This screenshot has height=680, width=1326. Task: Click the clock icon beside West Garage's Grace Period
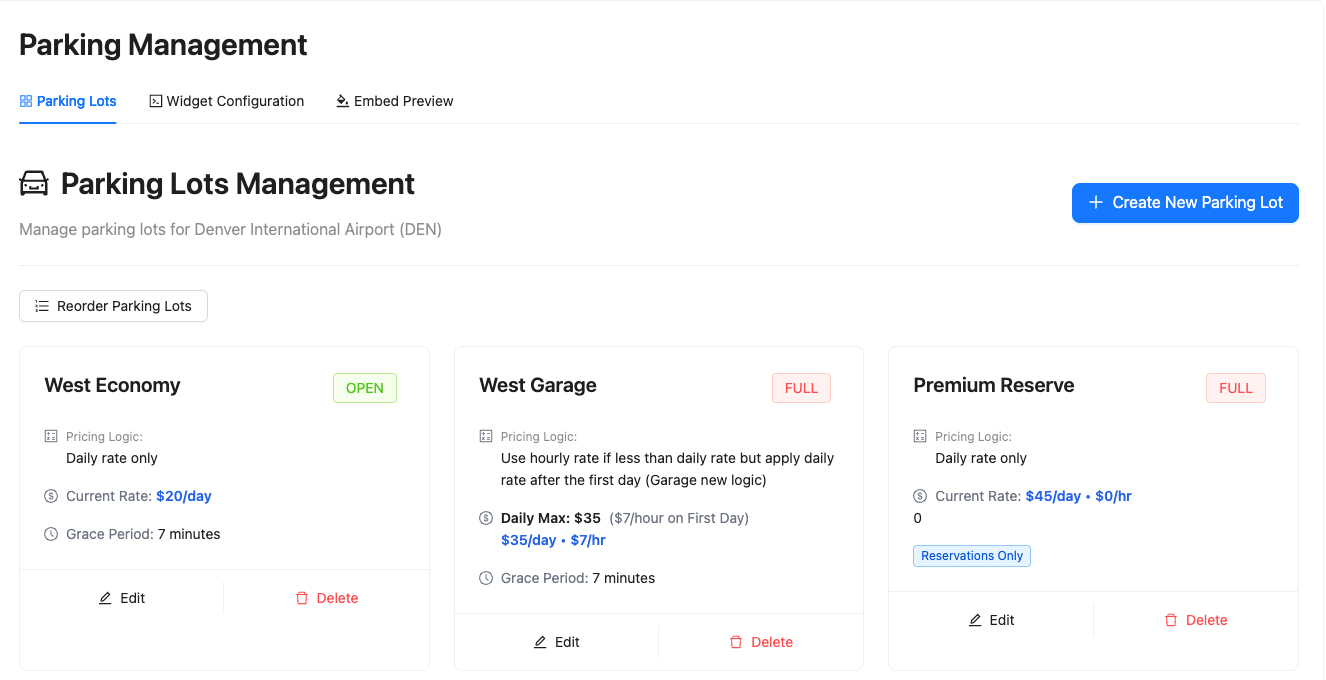pos(484,578)
